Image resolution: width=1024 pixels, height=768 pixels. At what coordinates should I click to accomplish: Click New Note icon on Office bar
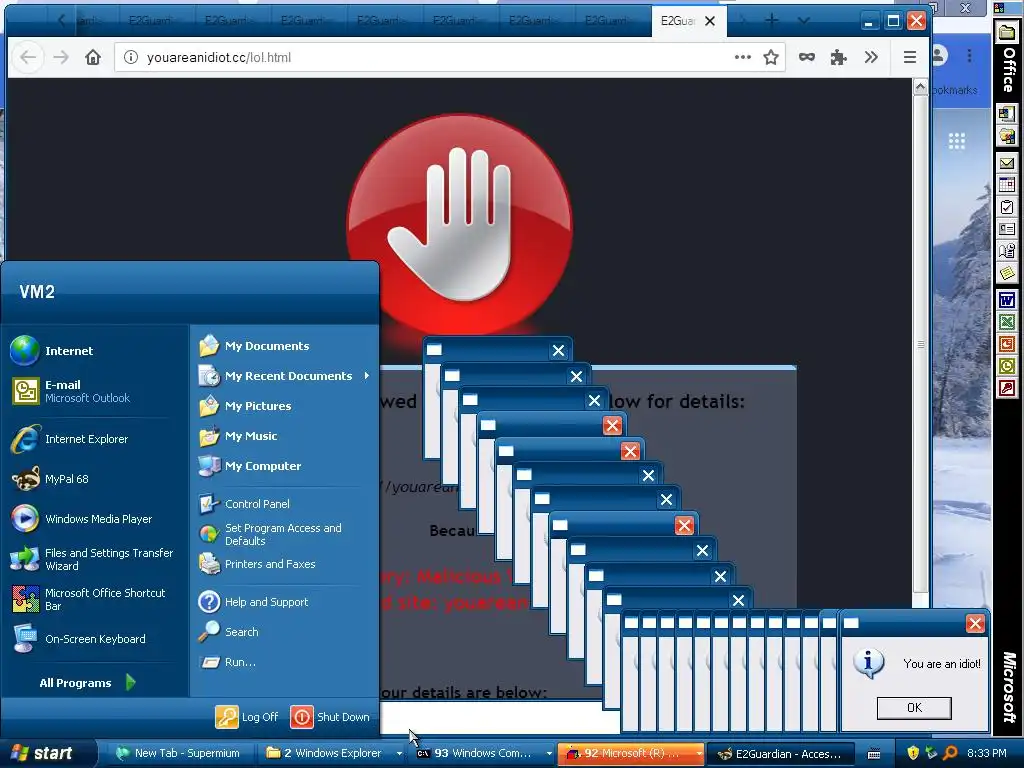point(1007,273)
